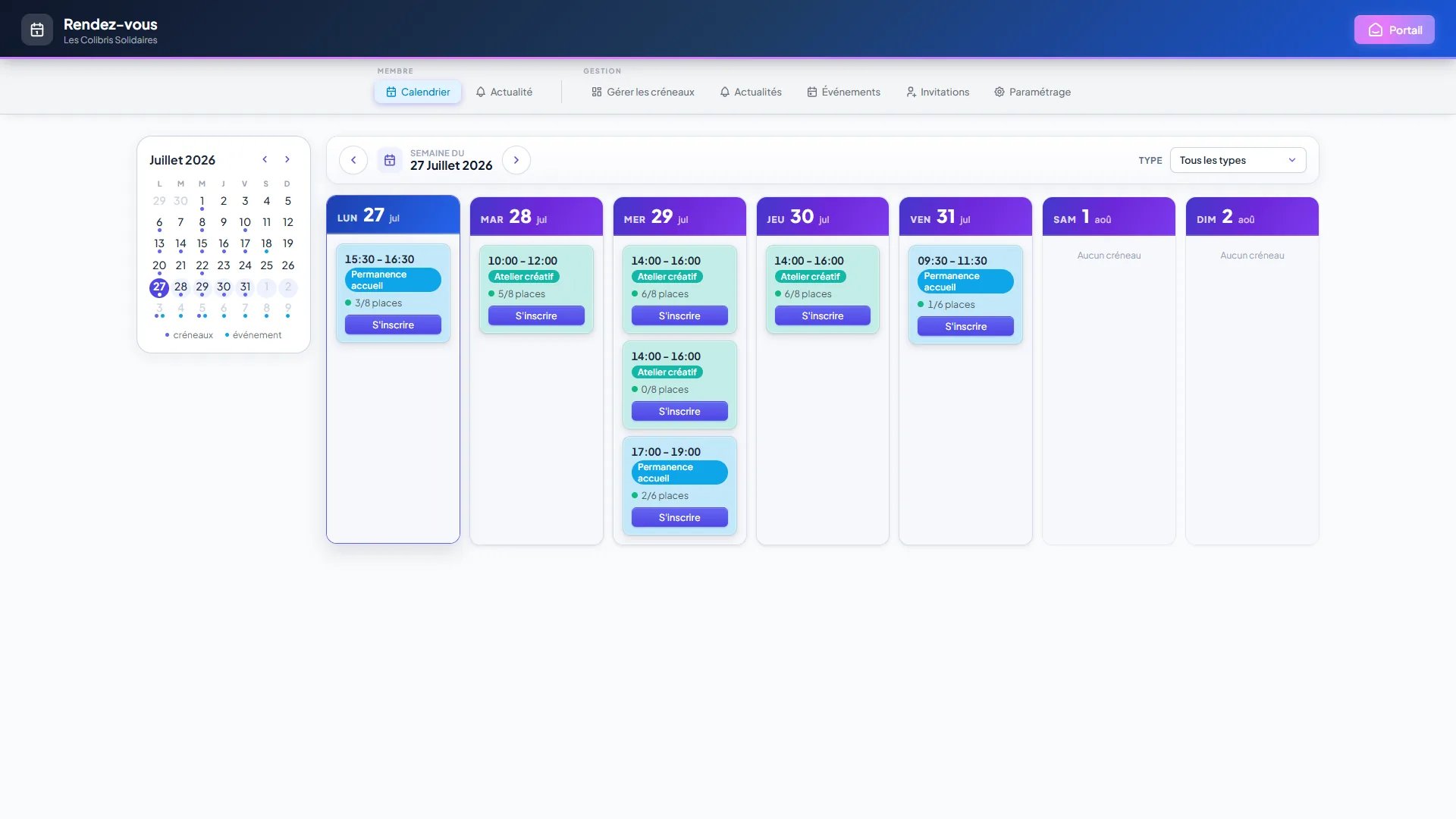Screen dimensions: 1456x819
Task: Open the member Actualité tab
Action: 504,92
